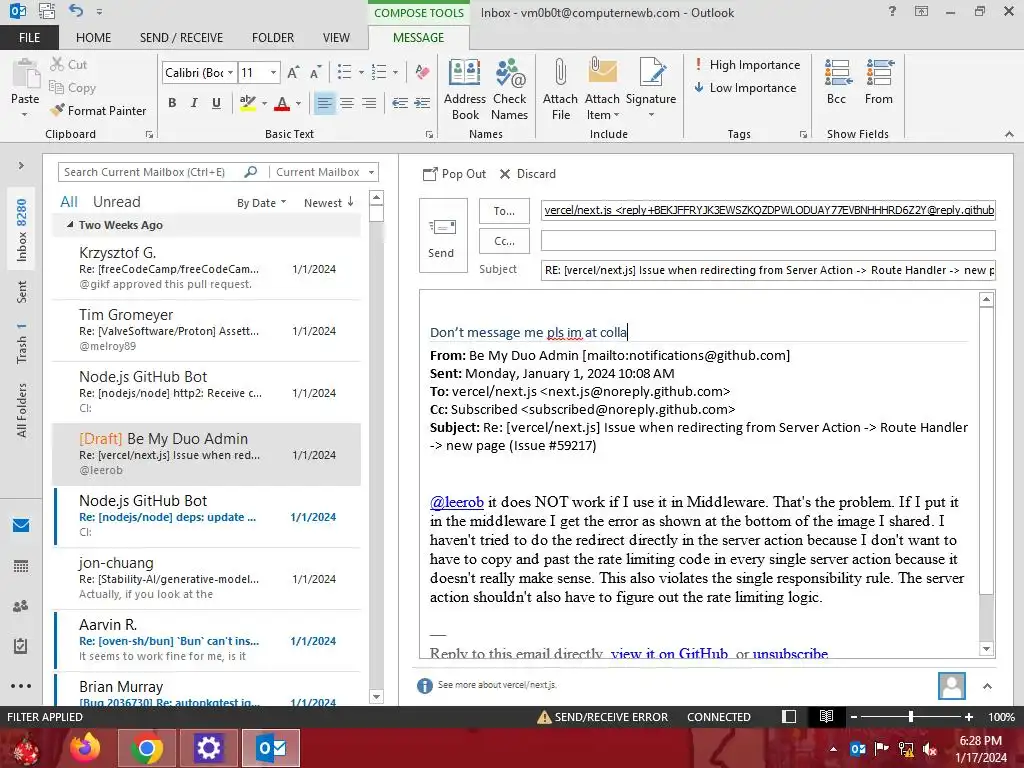Toggle Underline formatting
The height and width of the screenshot is (768, 1024).
216,103
